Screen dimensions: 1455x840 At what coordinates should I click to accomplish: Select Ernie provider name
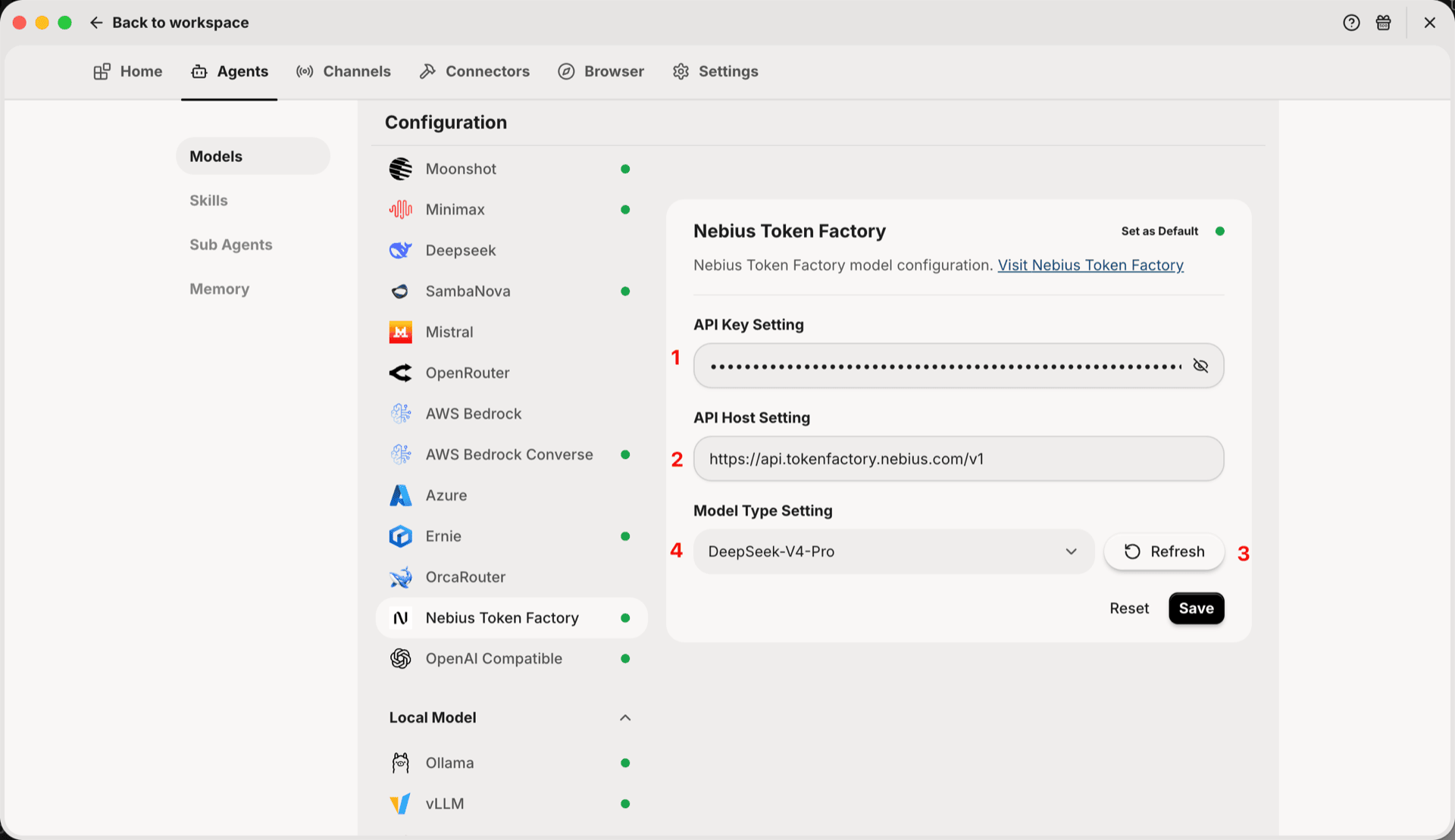coord(443,536)
